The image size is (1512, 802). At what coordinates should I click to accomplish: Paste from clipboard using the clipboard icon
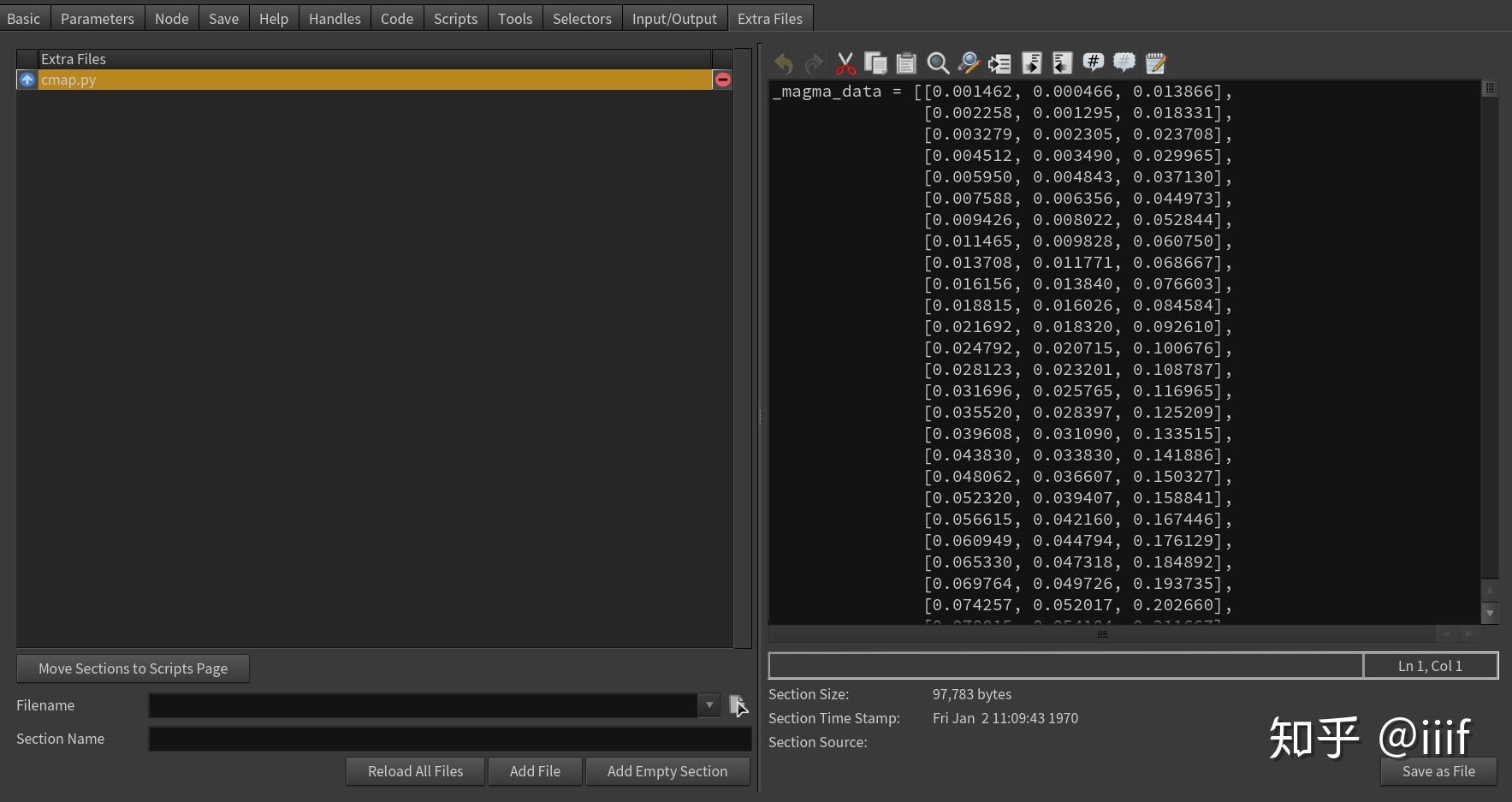(x=906, y=62)
